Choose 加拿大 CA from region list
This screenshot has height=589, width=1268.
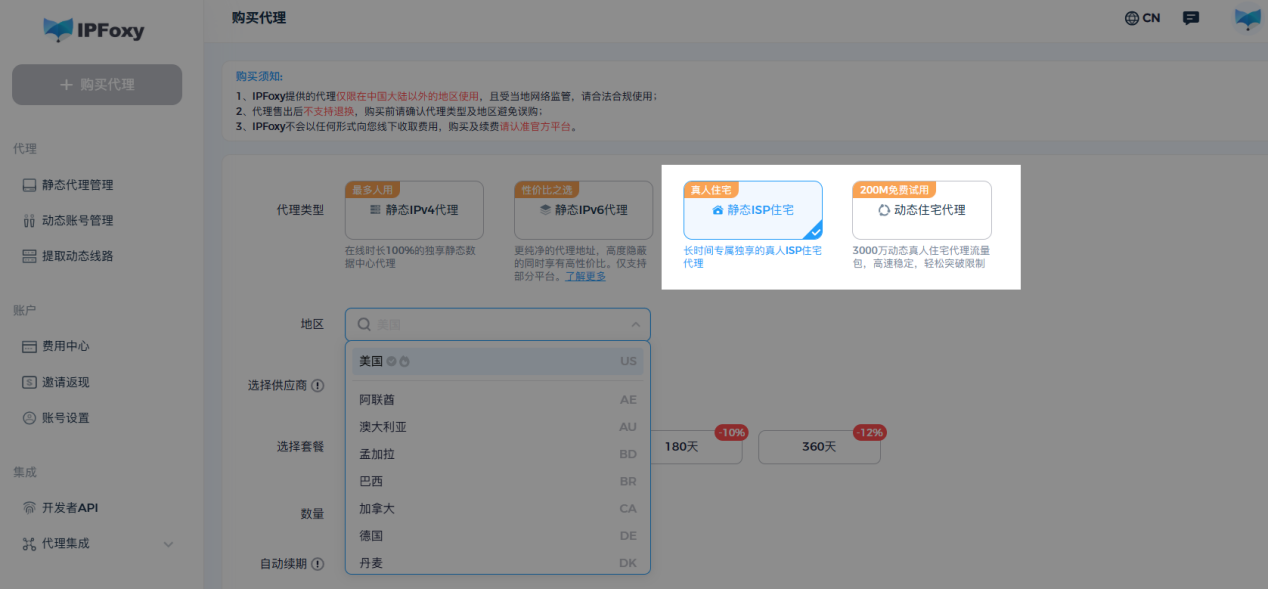[498, 508]
